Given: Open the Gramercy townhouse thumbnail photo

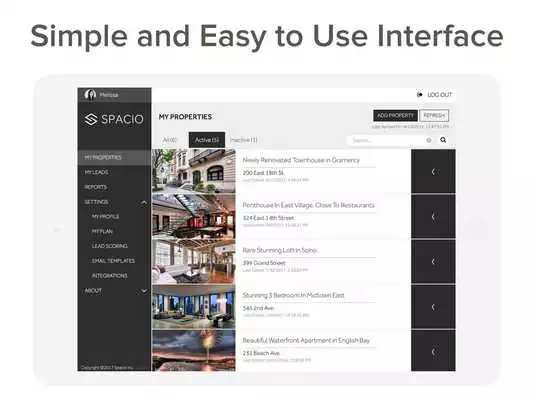Looking at the screenshot, I should pos(194,171).
